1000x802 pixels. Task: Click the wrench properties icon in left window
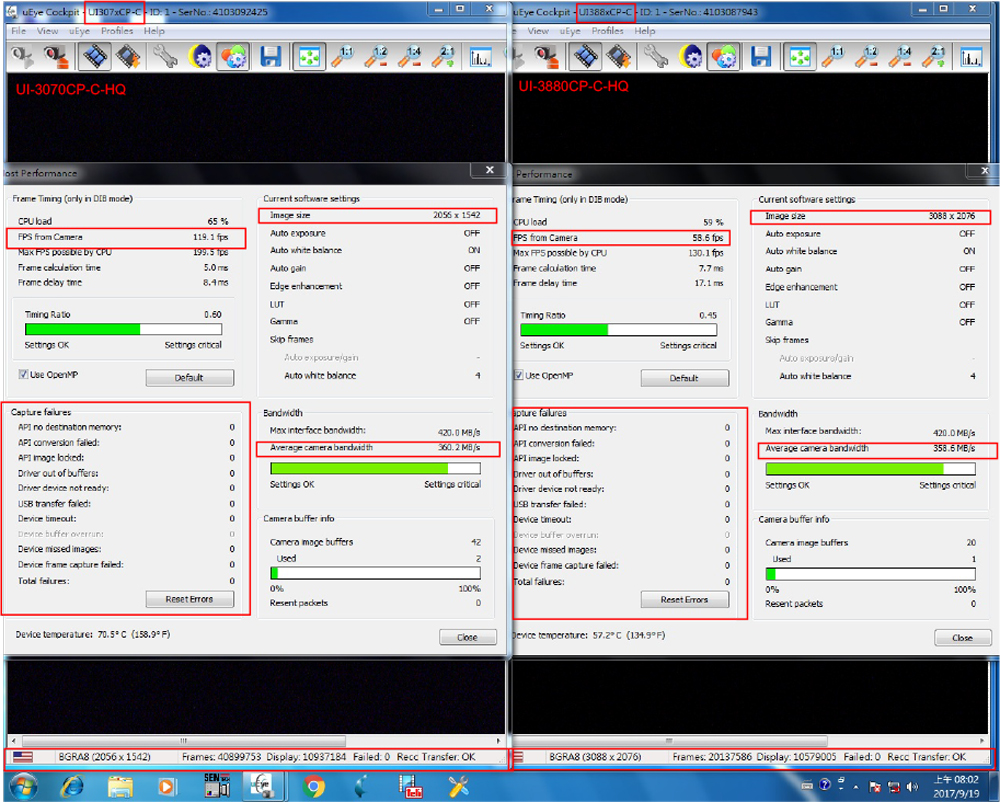tap(165, 57)
